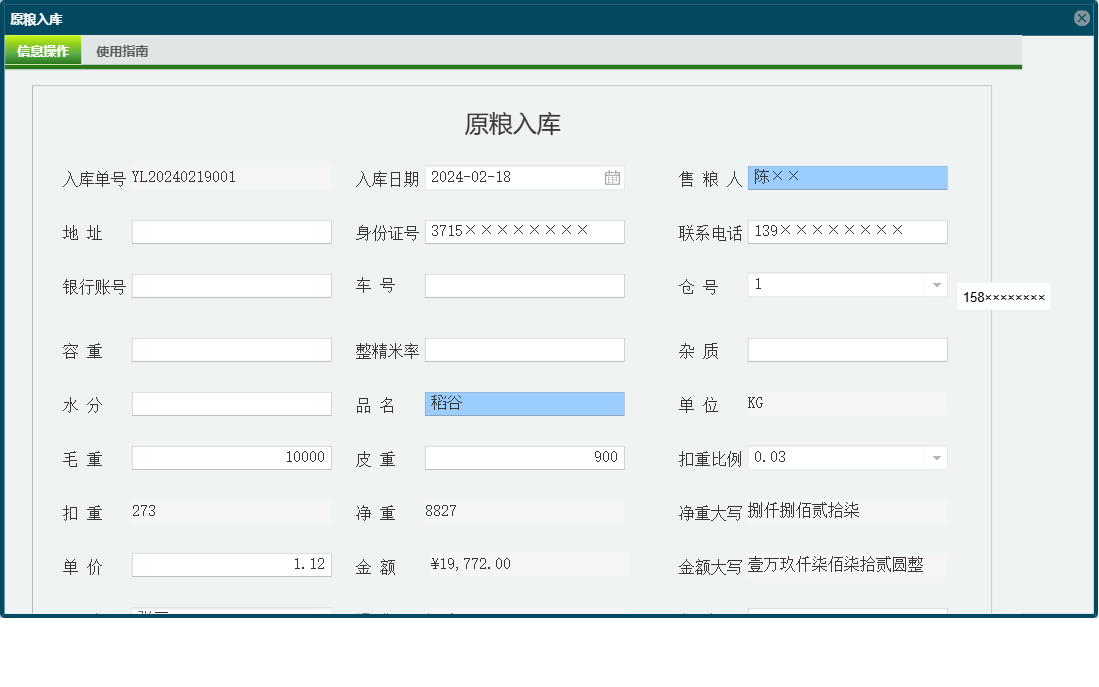Viewport: 1099px width, 687px height.
Task: Select the 银行账号 input box
Action: 231,285
